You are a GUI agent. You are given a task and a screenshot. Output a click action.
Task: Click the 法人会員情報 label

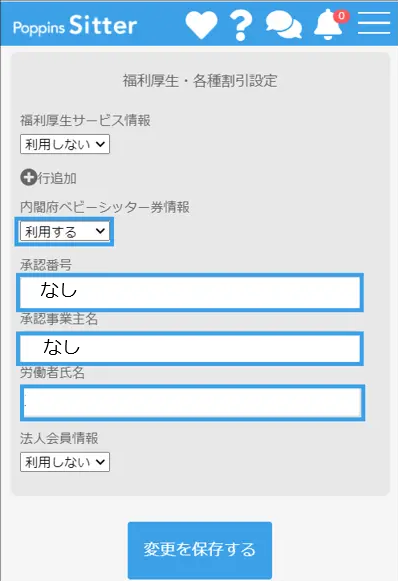pos(59,438)
